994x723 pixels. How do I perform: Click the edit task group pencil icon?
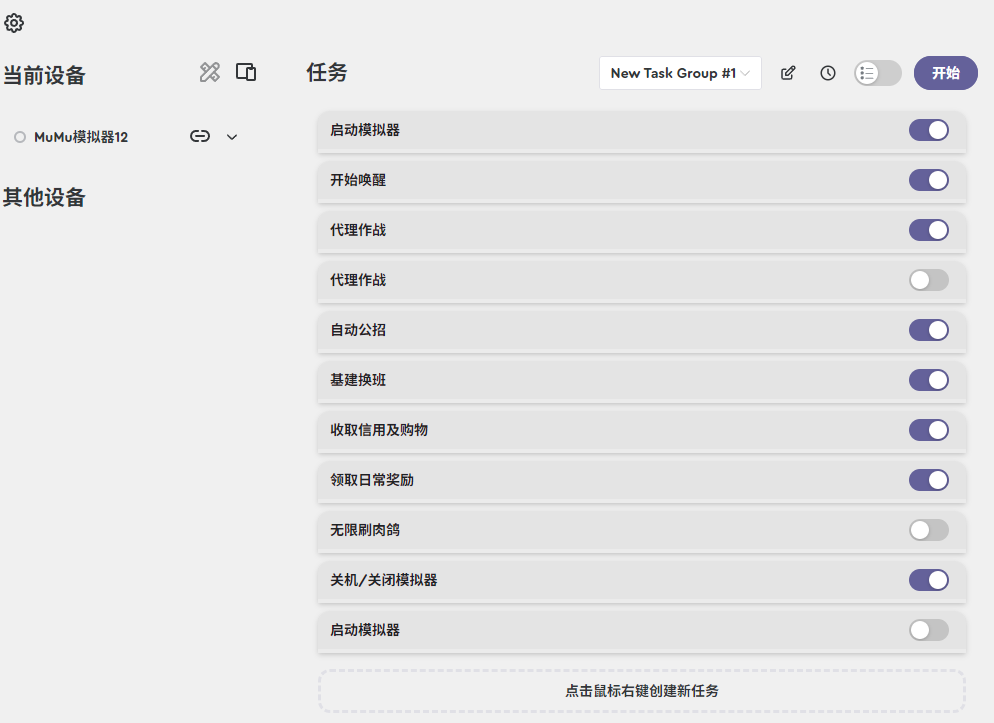click(788, 72)
